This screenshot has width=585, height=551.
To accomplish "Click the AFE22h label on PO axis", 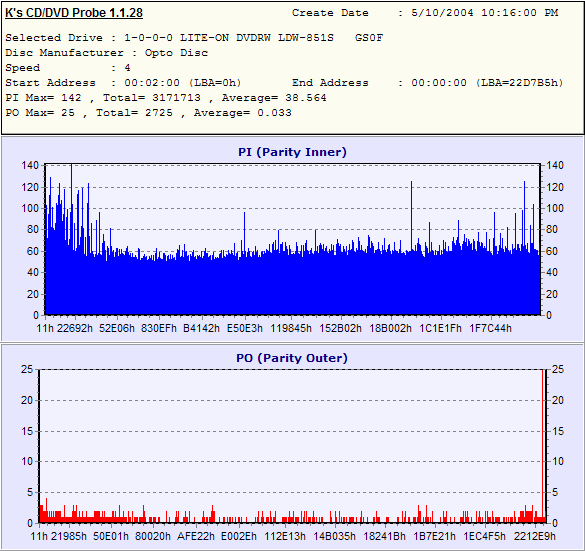I will point(196,536).
